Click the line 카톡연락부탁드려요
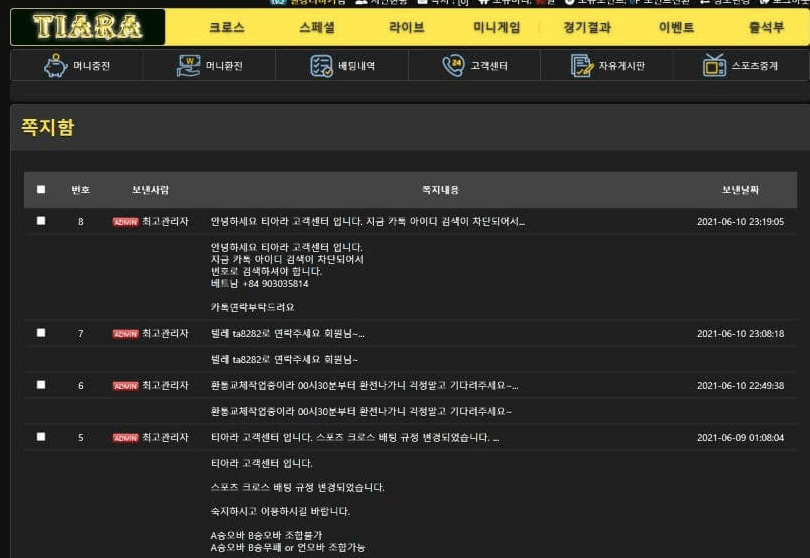This screenshot has width=810, height=558. click(x=253, y=307)
